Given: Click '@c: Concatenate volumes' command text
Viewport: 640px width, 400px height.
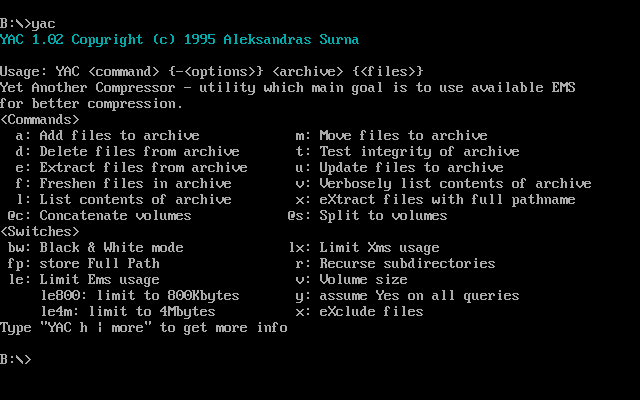Looking at the screenshot, I should pyautogui.click(x=99, y=215).
